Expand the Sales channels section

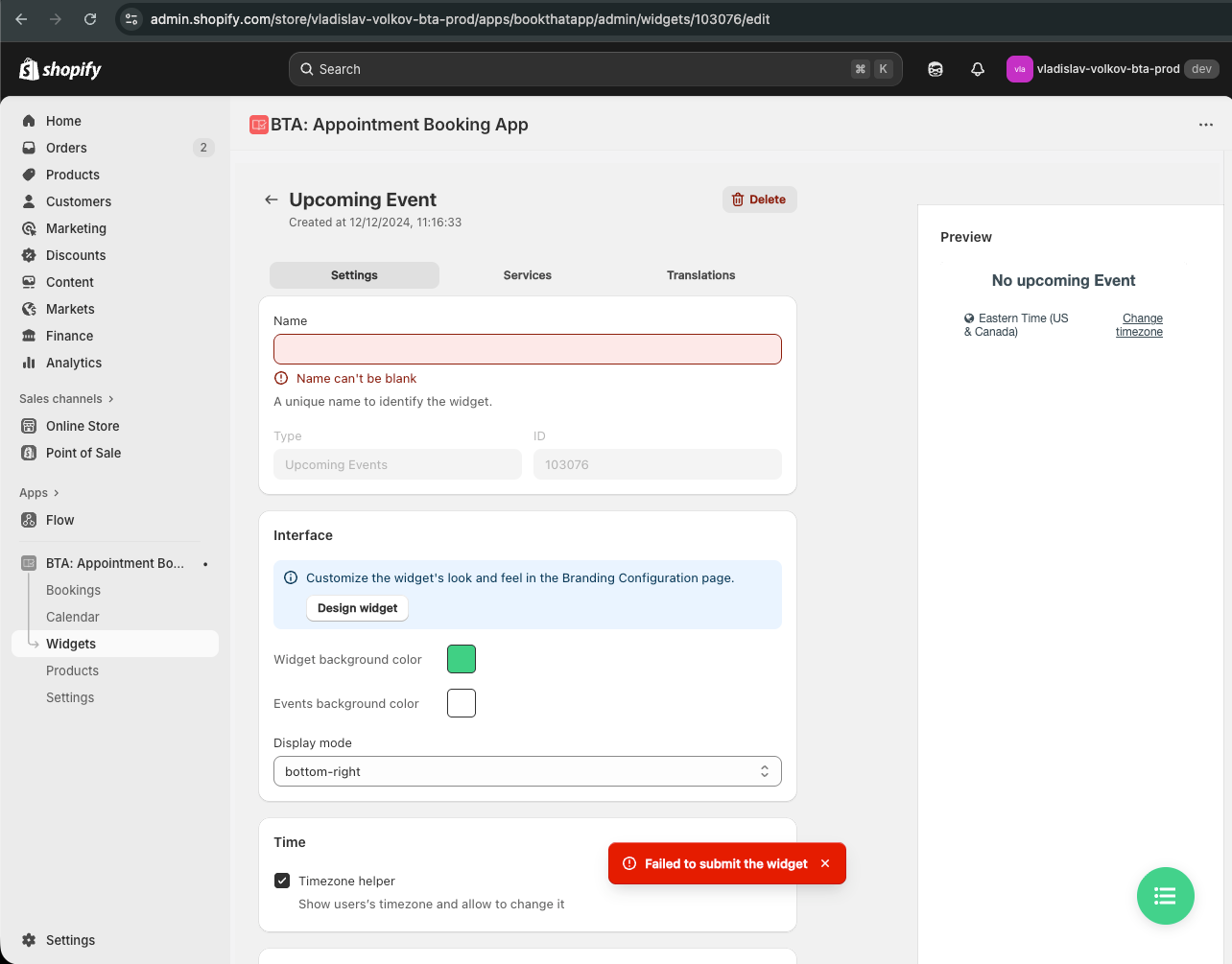coord(66,399)
